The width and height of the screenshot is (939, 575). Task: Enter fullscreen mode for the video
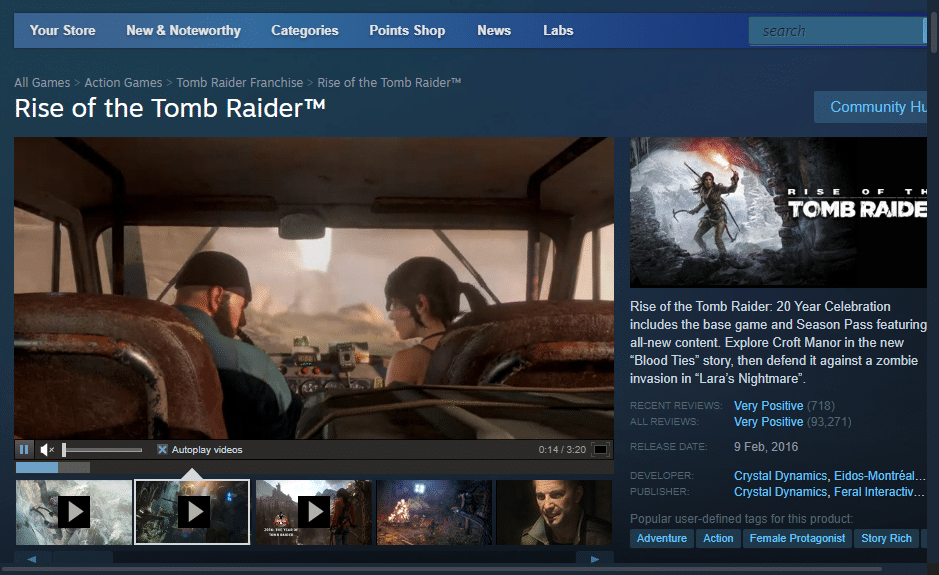[600, 449]
